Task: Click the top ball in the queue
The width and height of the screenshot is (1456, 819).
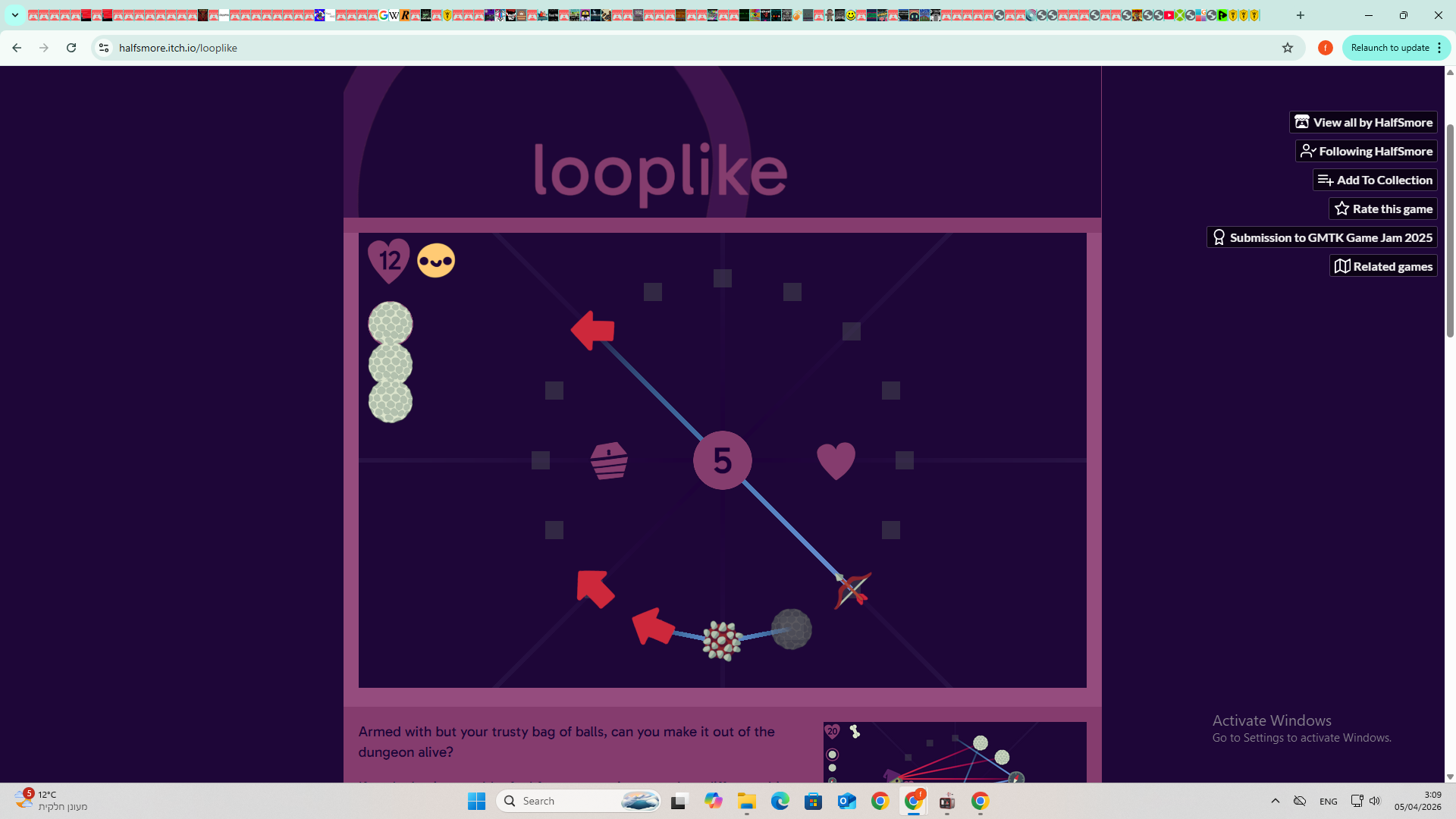Action: 391,323
